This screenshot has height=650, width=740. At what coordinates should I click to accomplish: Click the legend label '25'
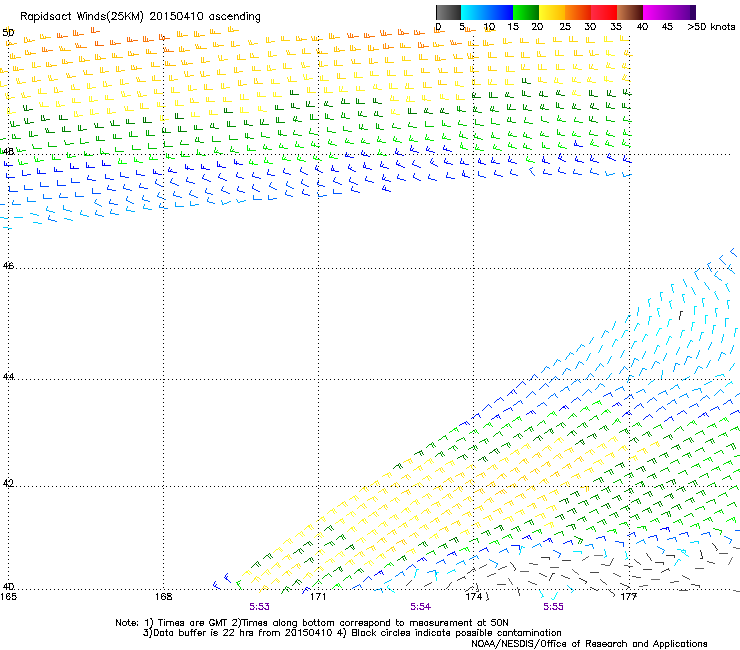point(564,27)
